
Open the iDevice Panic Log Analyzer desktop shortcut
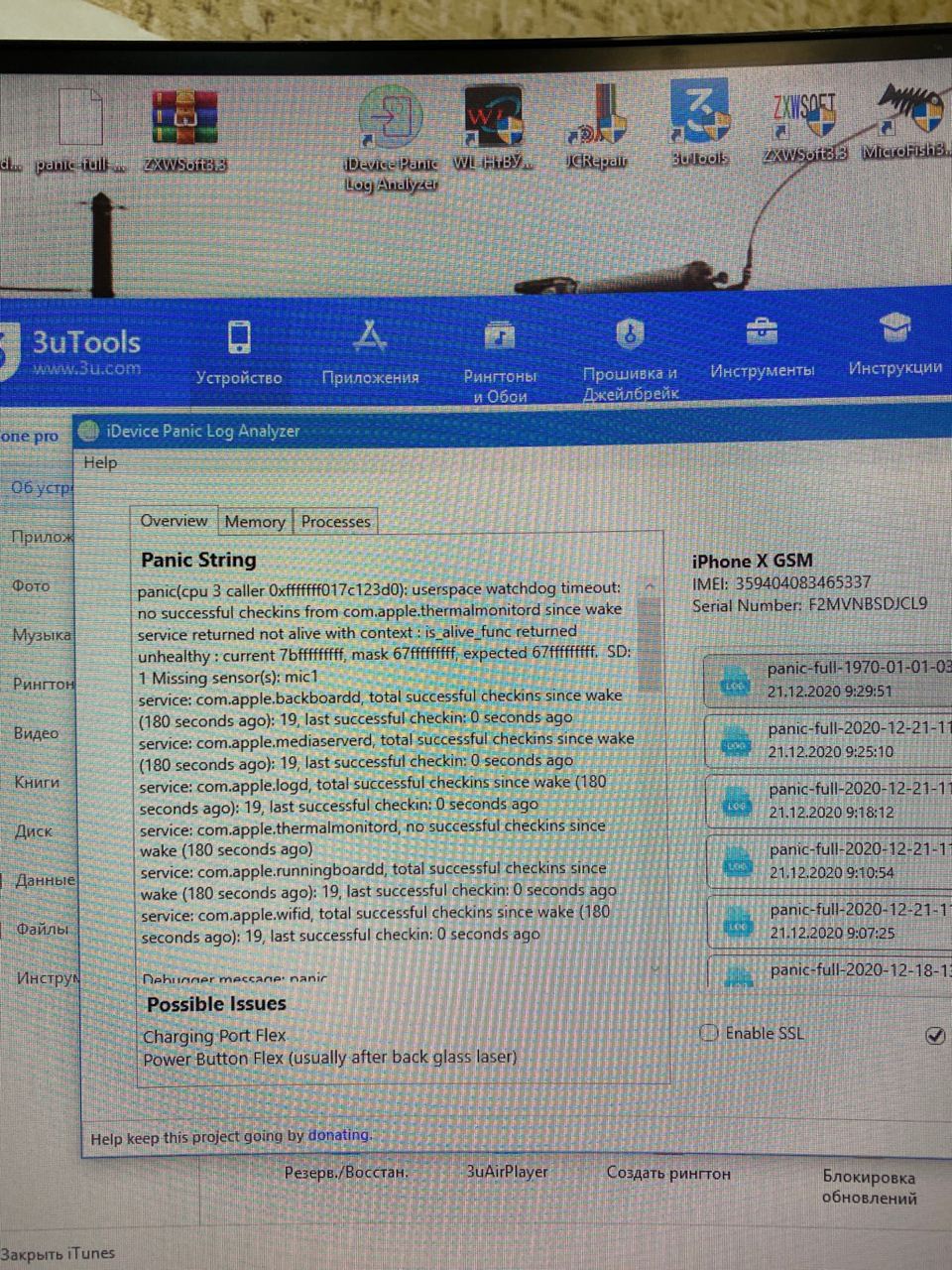tap(391, 137)
